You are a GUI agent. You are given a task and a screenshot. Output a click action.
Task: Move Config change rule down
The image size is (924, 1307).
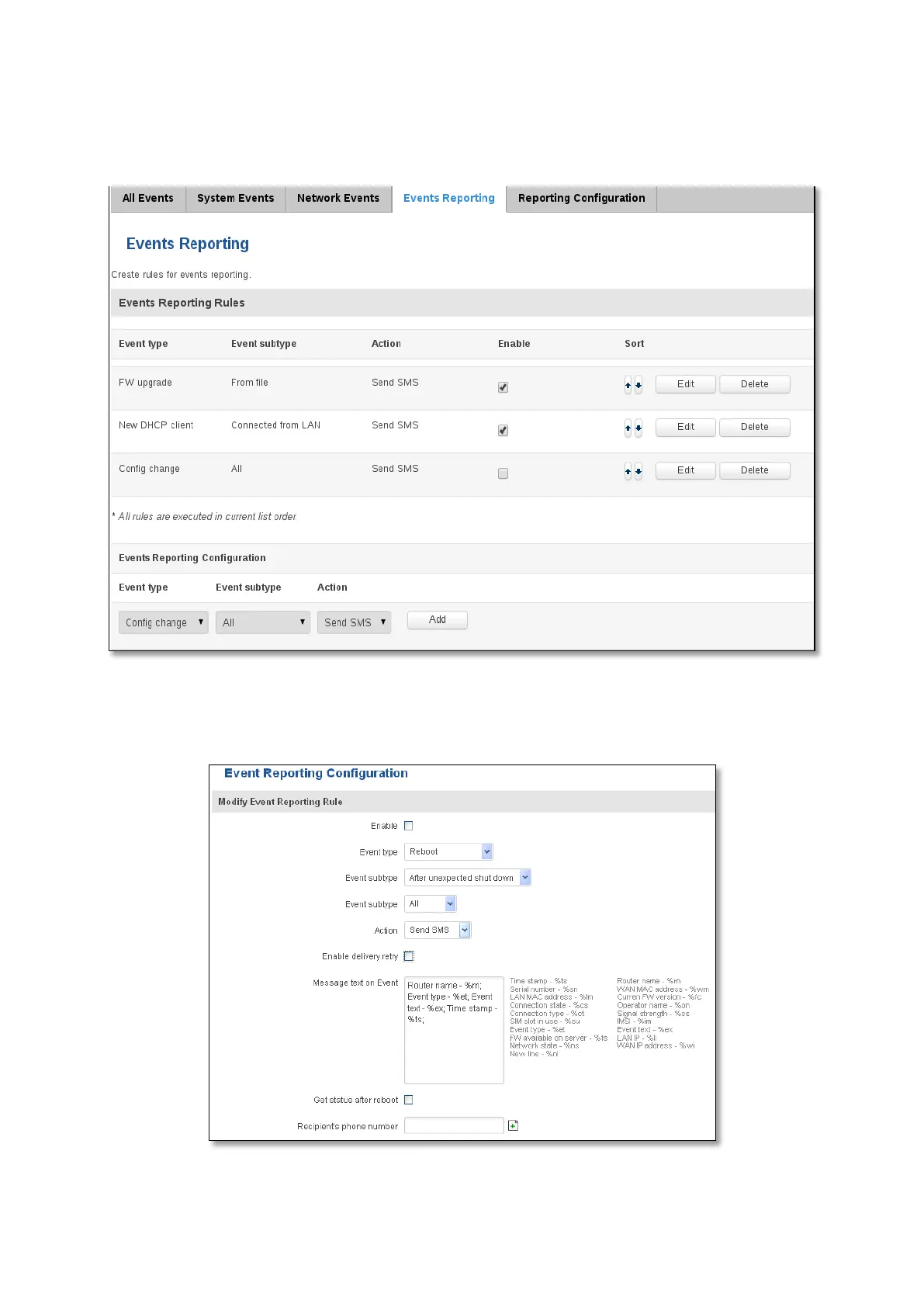638,471
